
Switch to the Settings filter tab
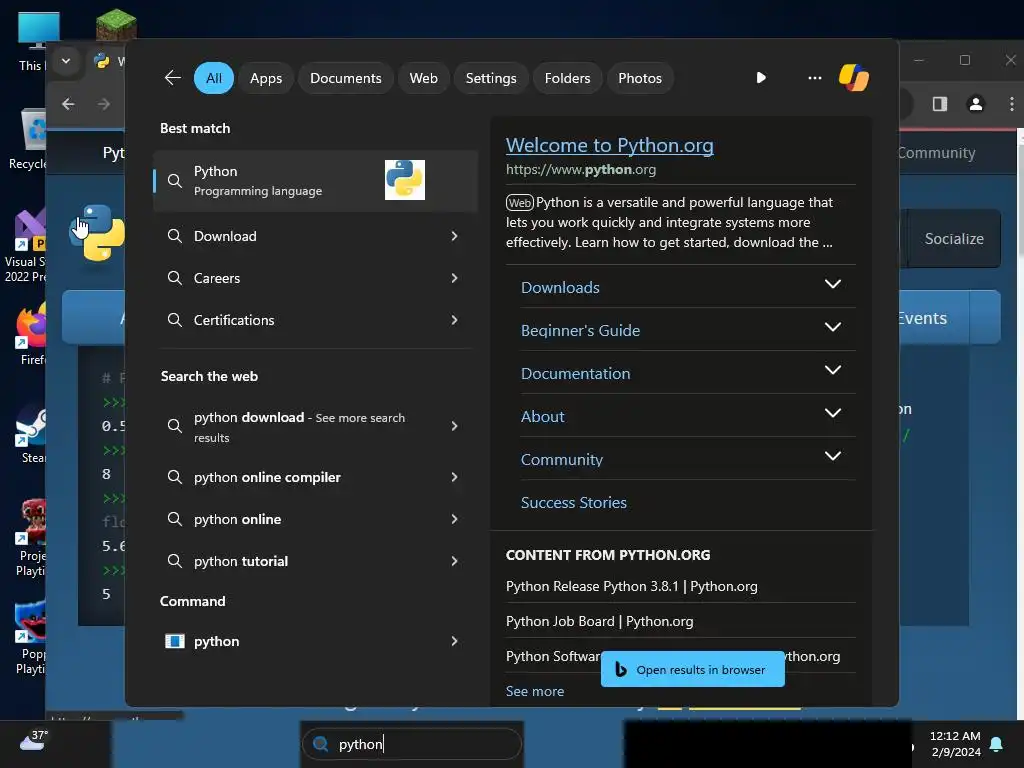(490, 78)
